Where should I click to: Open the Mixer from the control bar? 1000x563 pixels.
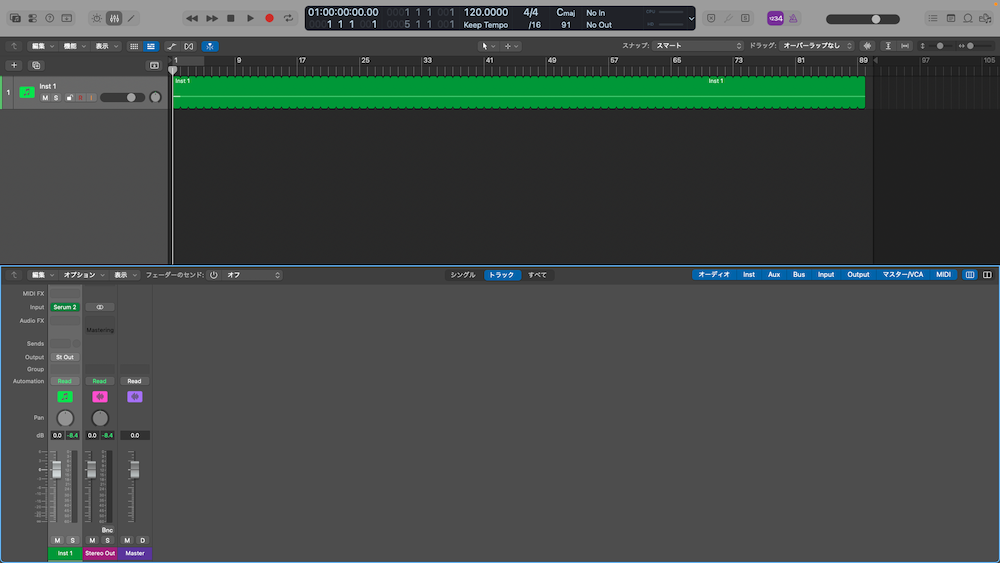point(114,18)
